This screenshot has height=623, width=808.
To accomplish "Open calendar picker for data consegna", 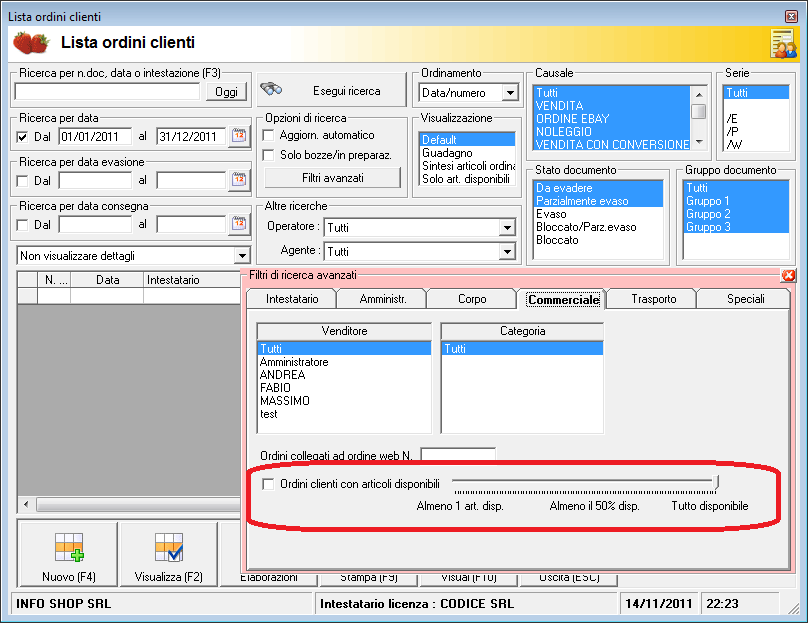I will click(x=239, y=224).
